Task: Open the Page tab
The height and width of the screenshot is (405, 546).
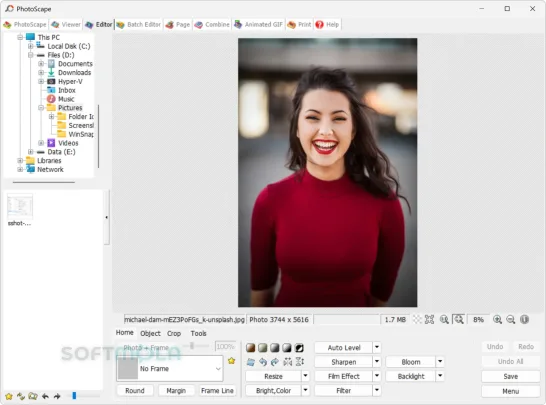Action: pos(178,24)
